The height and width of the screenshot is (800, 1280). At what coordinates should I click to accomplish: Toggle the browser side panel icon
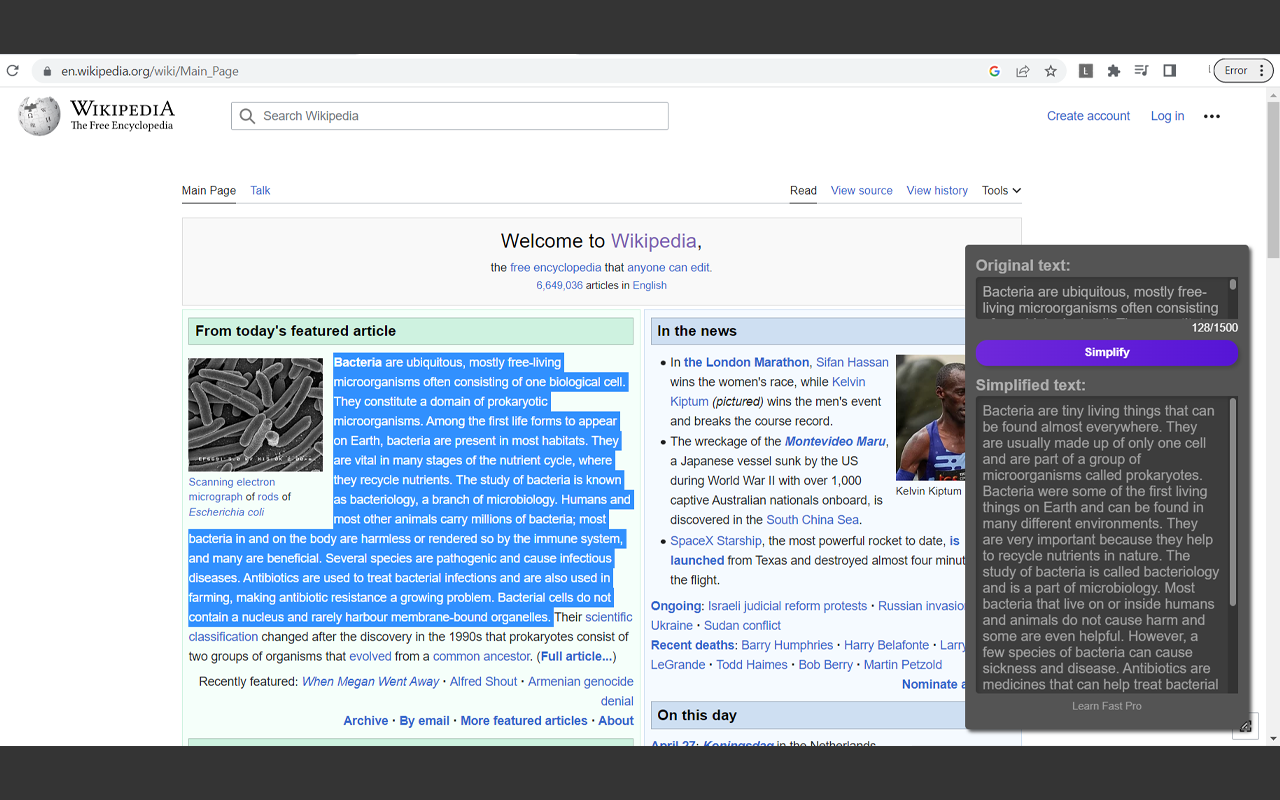pyautogui.click(x=1169, y=71)
